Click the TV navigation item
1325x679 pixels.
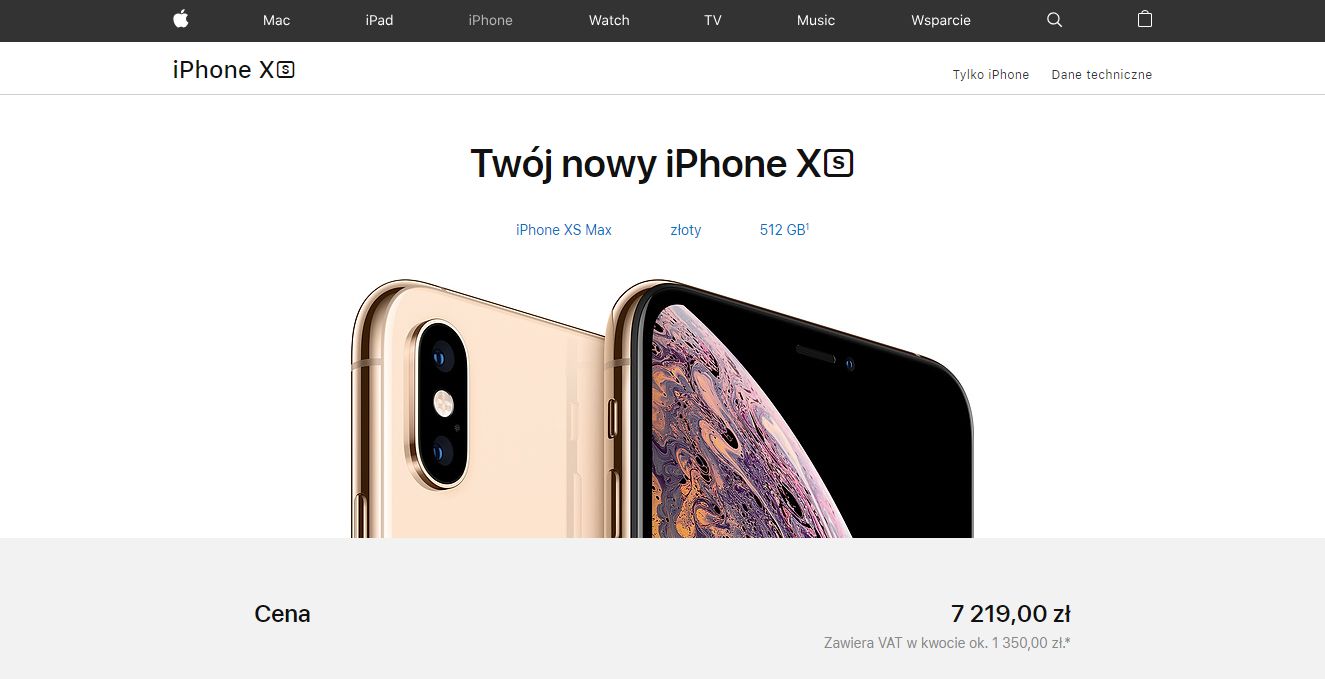tap(713, 20)
